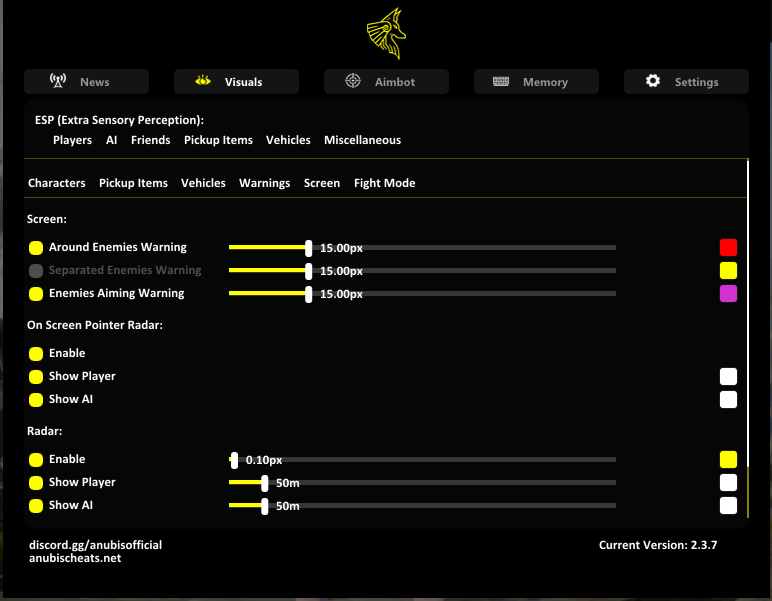Toggle Show AI in the Radar section
Image resolution: width=772 pixels, height=601 pixels.
pyautogui.click(x=36, y=506)
